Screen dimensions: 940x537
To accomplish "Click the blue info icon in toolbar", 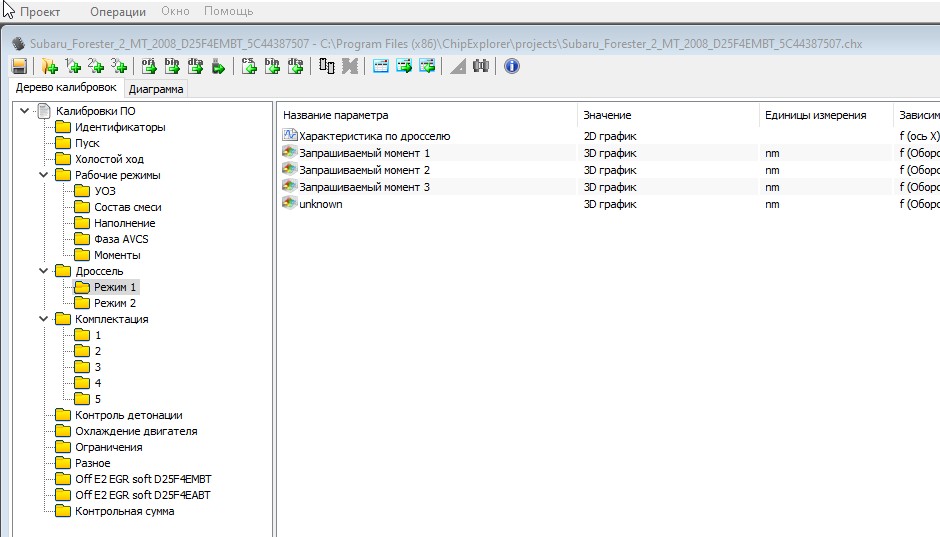I will [512, 66].
